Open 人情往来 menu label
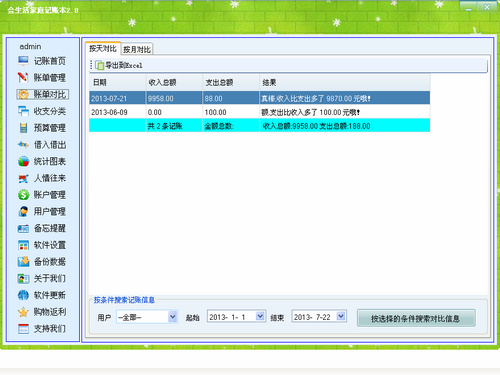 pyautogui.click(x=50, y=178)
